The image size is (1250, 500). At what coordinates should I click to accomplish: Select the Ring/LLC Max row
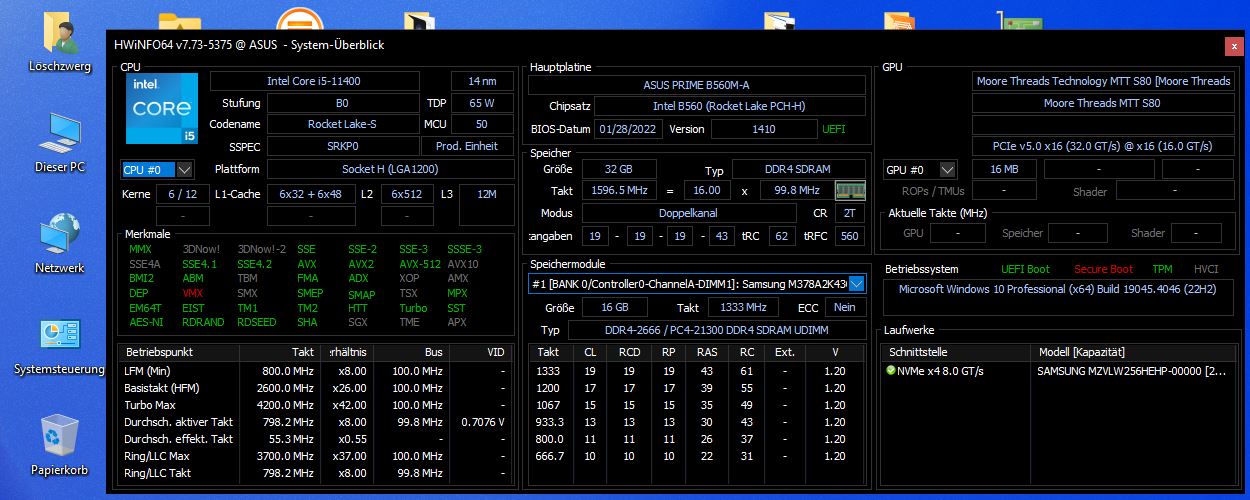[318, 456]
